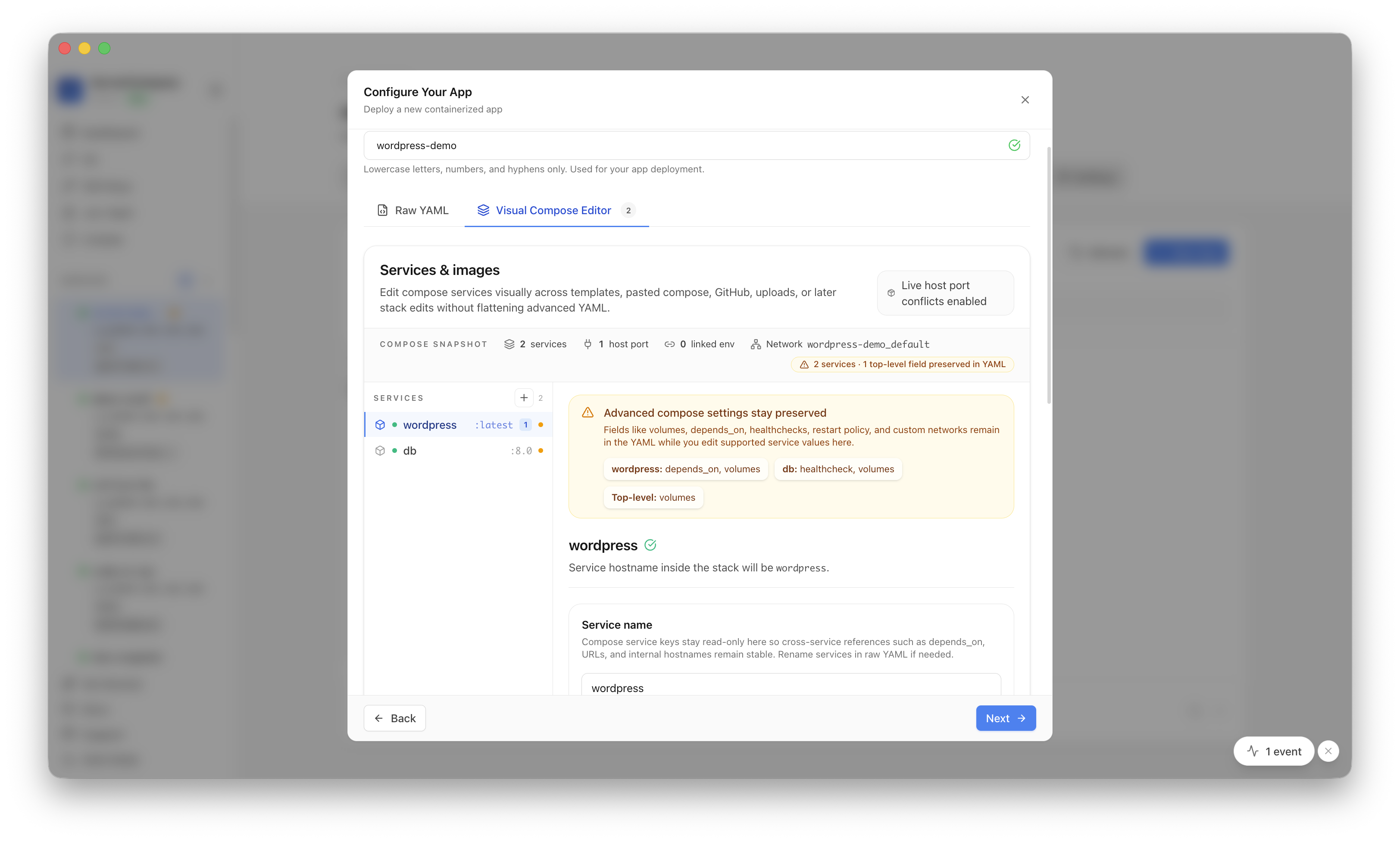The image size is (1400, 842).
Task: Click the services stack icon in snapshot
Action: point(509,344)
